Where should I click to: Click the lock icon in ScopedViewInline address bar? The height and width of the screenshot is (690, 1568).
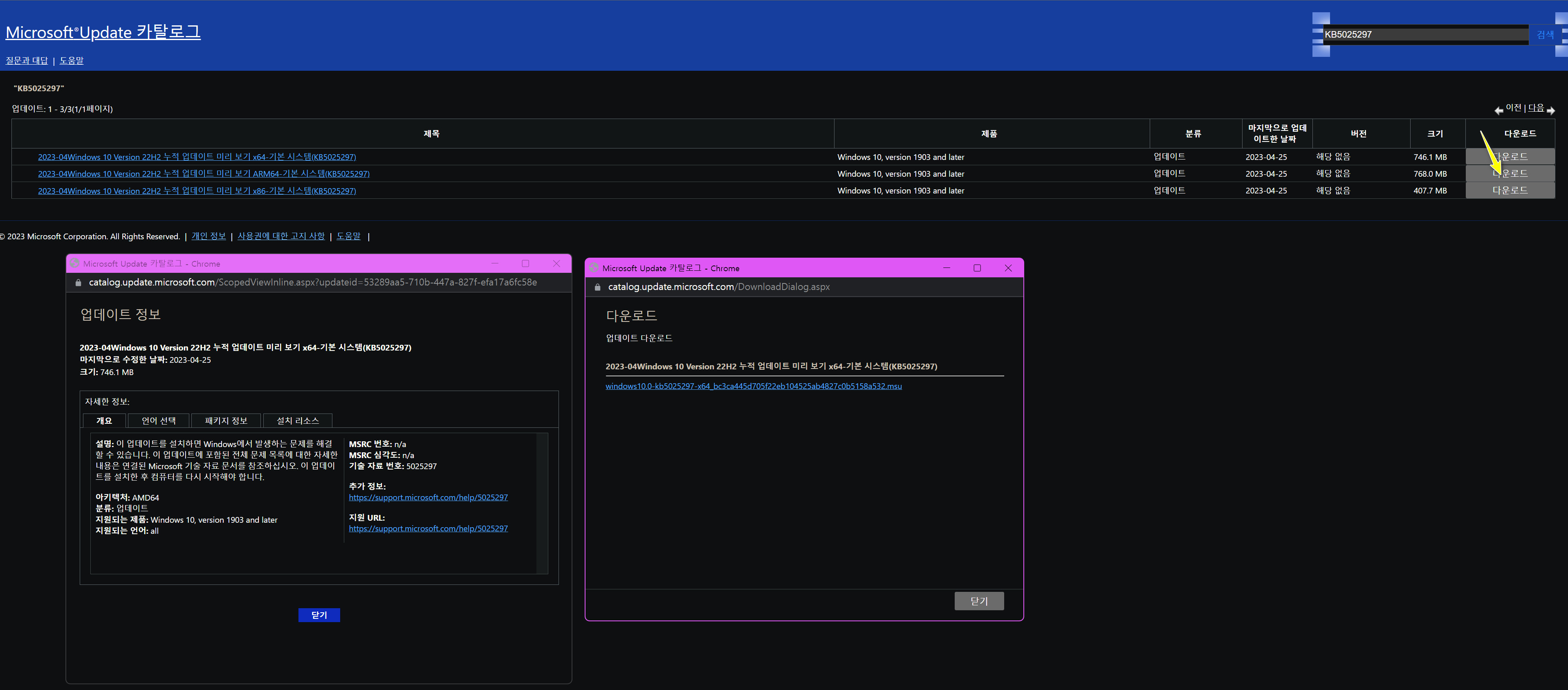tap(78, 283)
